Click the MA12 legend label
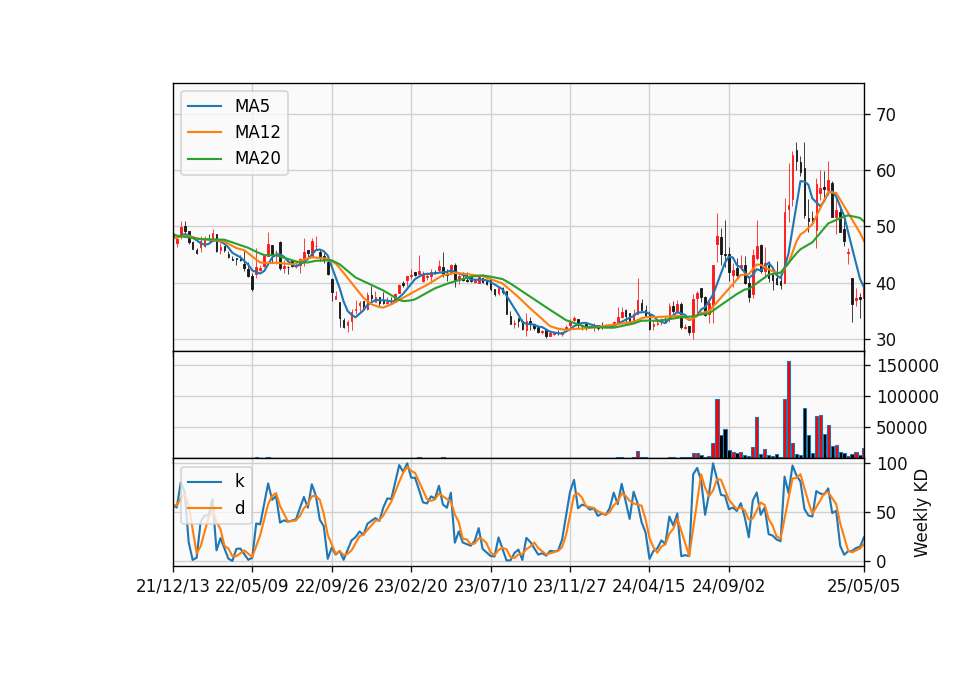Viewport: 960px width, 690px height. (x=257, y=132)
